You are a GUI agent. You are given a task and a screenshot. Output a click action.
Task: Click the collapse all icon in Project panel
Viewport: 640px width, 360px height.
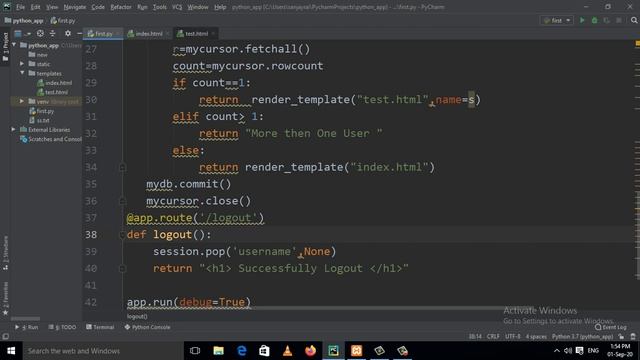(53, 33)
